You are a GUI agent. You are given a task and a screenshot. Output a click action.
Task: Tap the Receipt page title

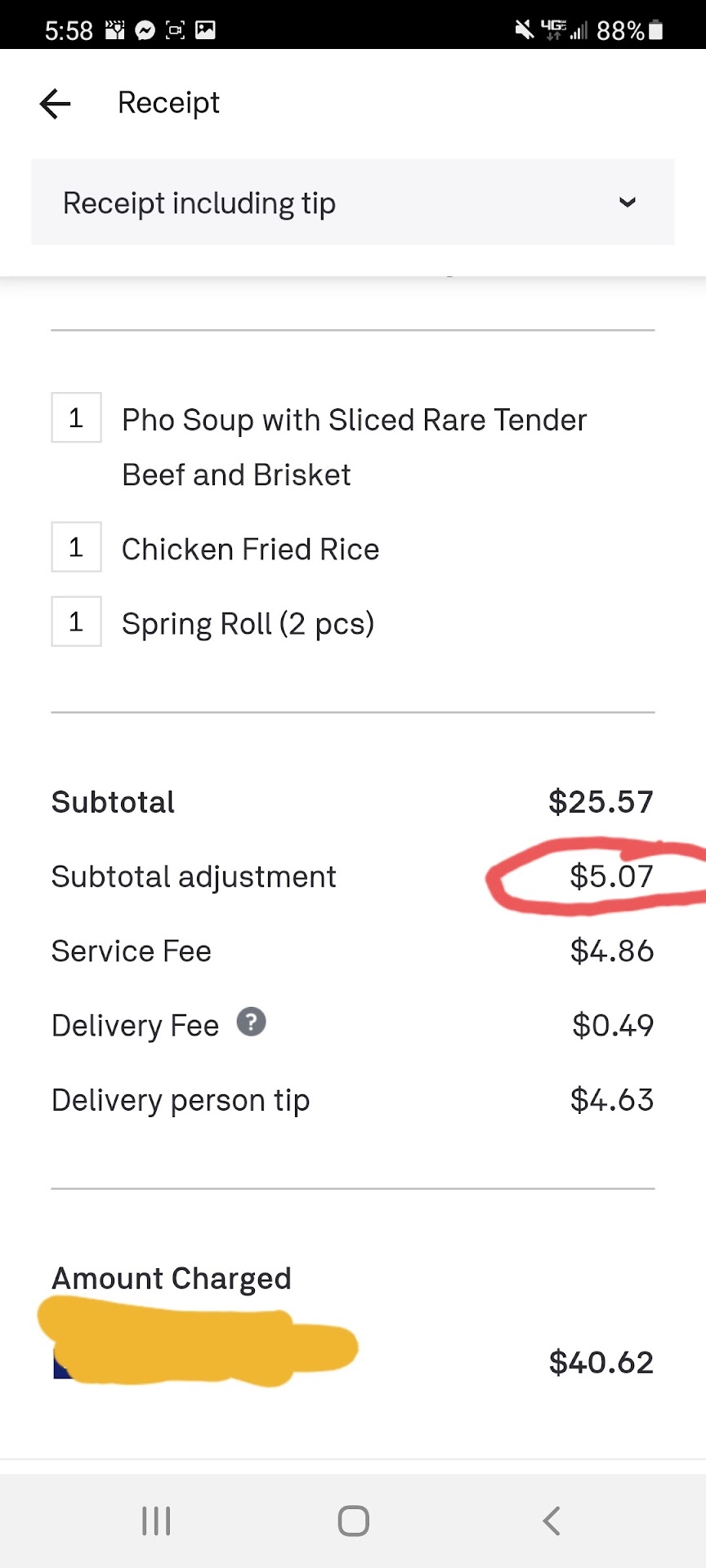click(x=168, y=103)
